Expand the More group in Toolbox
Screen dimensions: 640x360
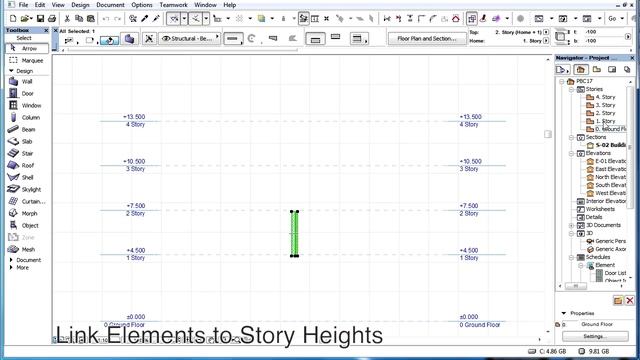(11, 267)
